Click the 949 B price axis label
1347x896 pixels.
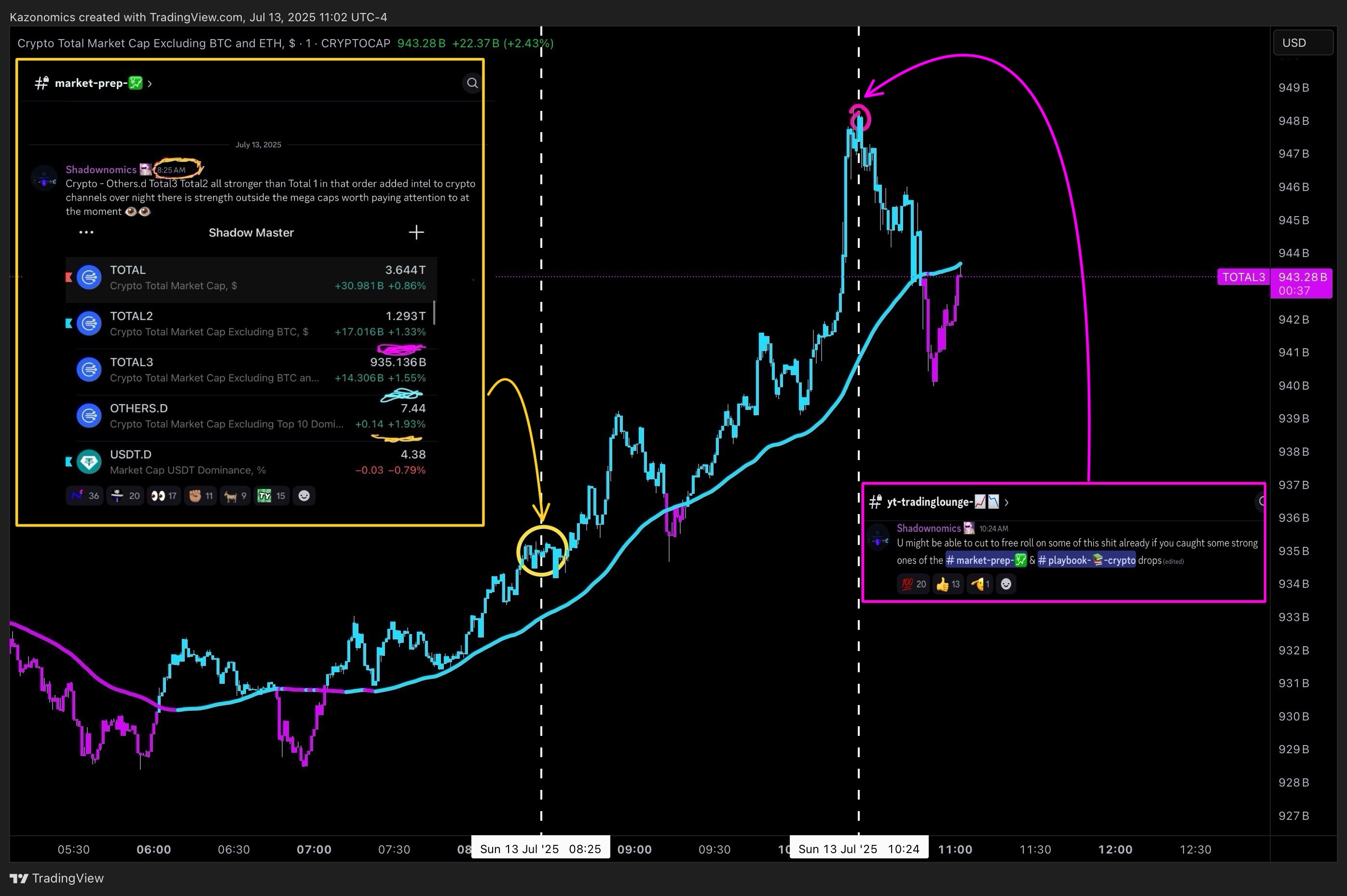click(1294, 88)
